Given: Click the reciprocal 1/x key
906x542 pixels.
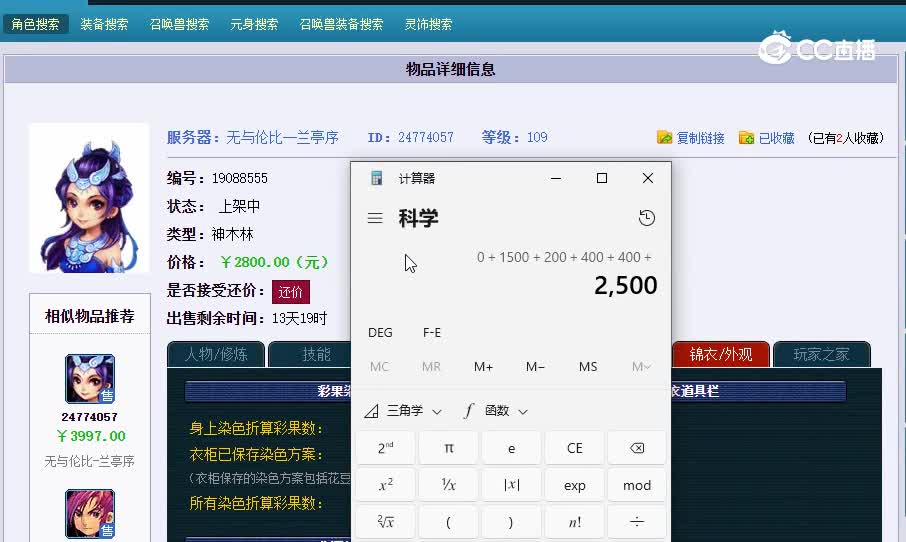Looking at the screenshot, I should (x=448, y=485).
